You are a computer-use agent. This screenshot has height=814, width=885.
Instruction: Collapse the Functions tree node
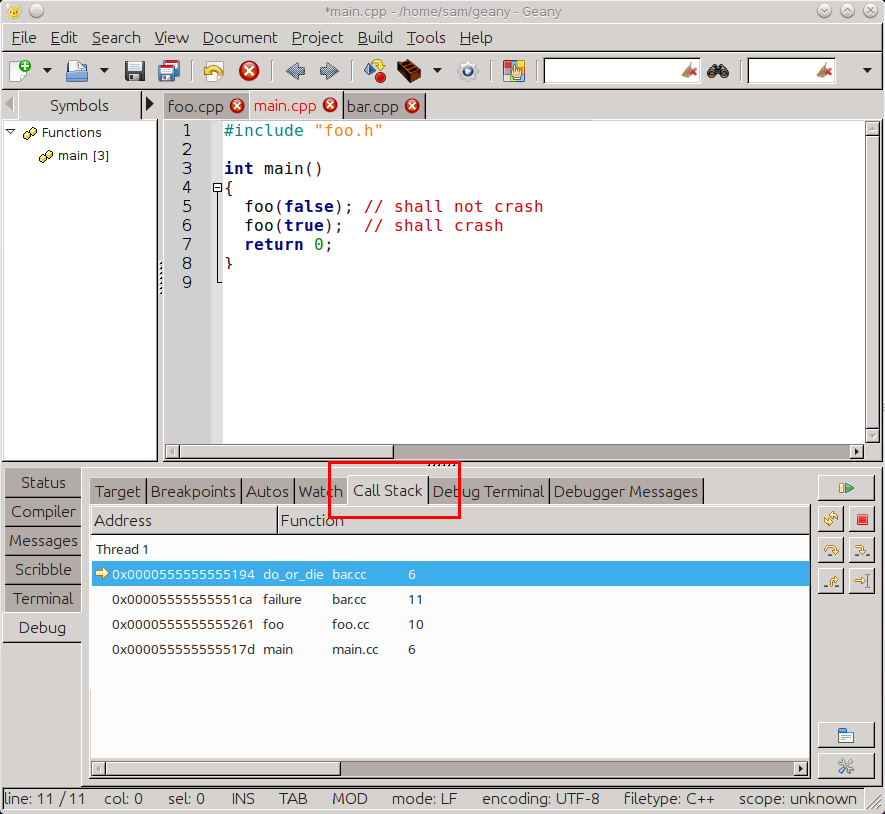pyautogui.click(x=11, y=132)
